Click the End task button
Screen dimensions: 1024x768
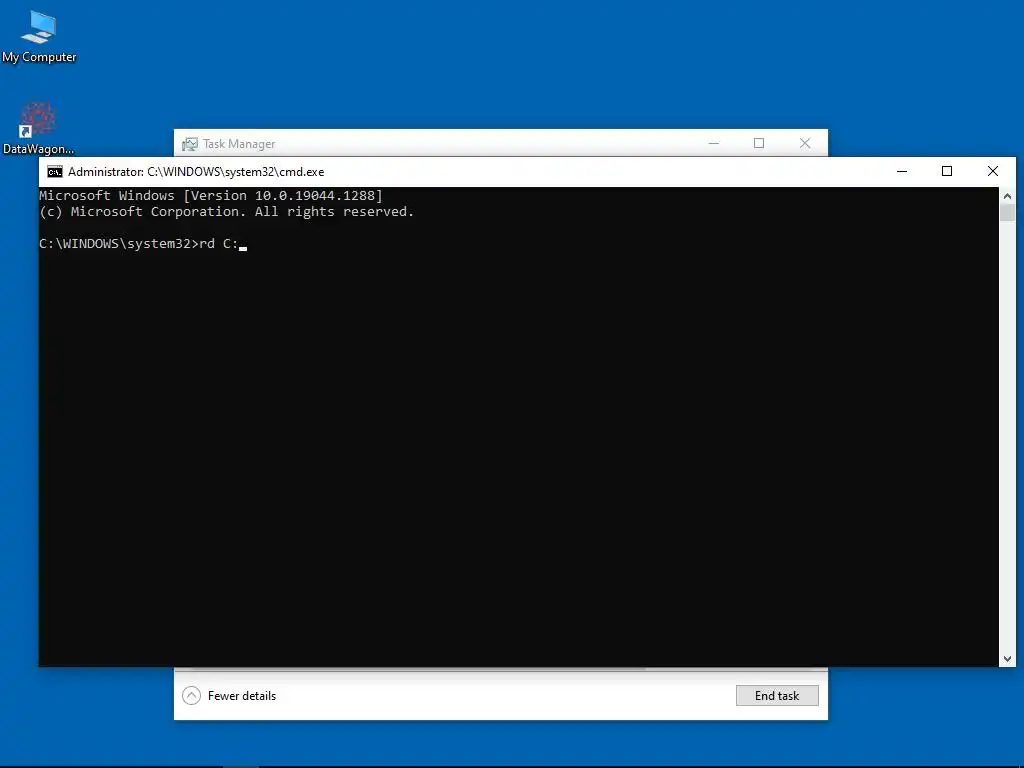(x=777, y=696)
